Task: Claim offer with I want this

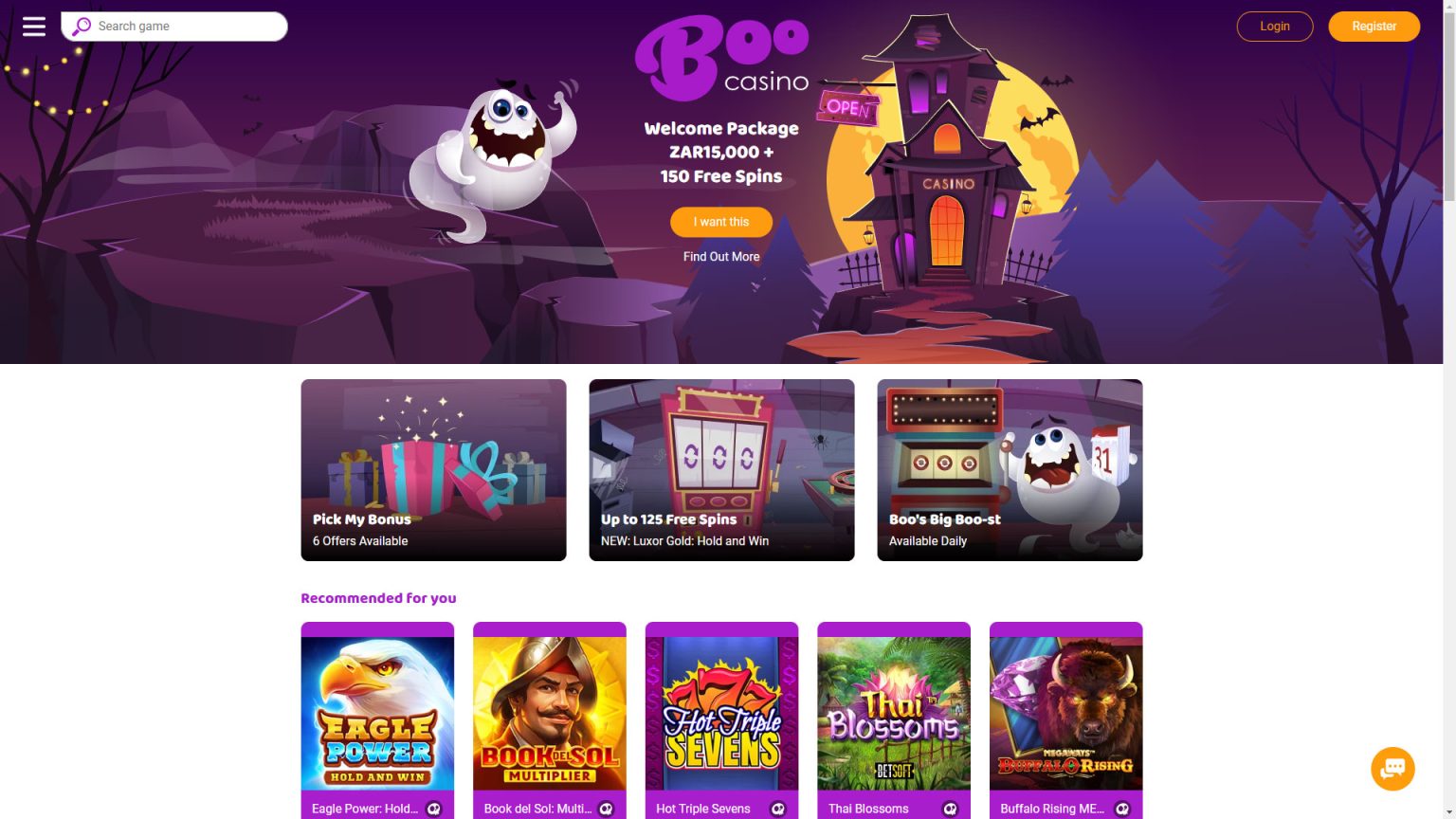Action: click(721, 222)
